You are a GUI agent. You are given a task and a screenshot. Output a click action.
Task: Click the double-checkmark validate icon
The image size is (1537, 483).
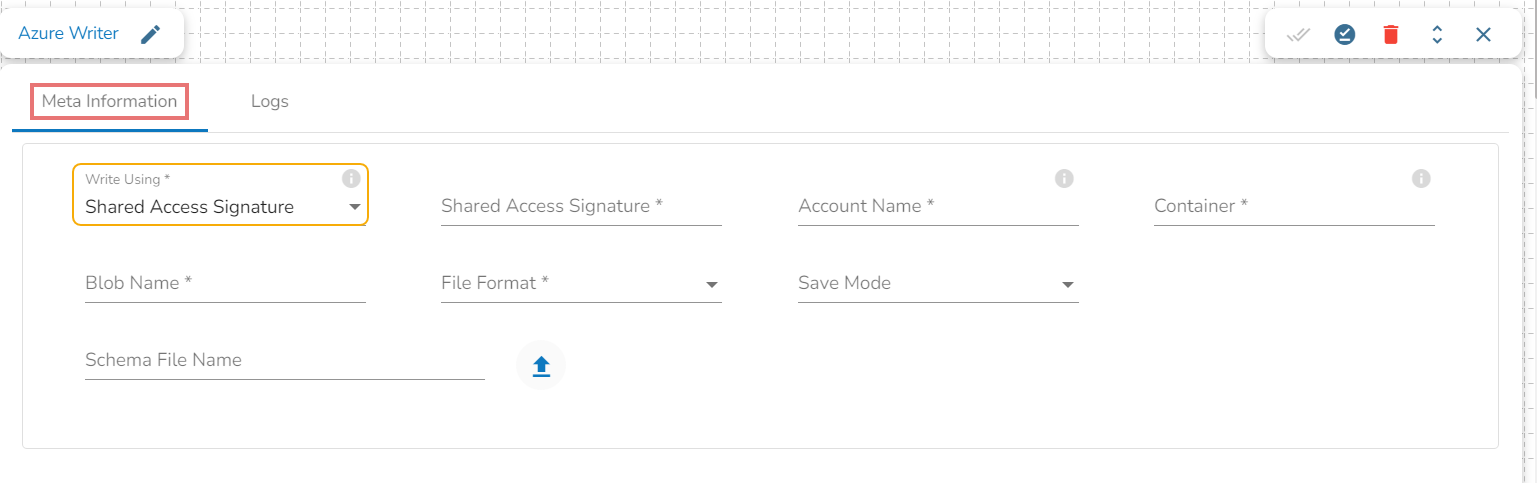(1298, 35)
